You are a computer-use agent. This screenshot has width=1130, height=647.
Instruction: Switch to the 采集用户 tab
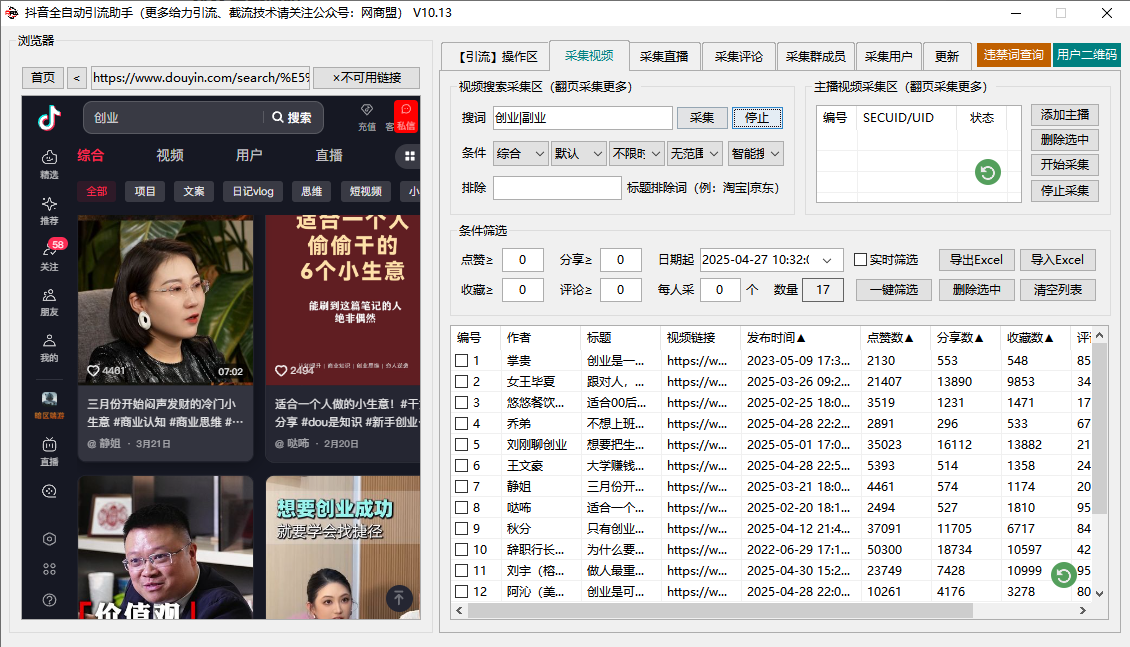(x=888, y=56)
